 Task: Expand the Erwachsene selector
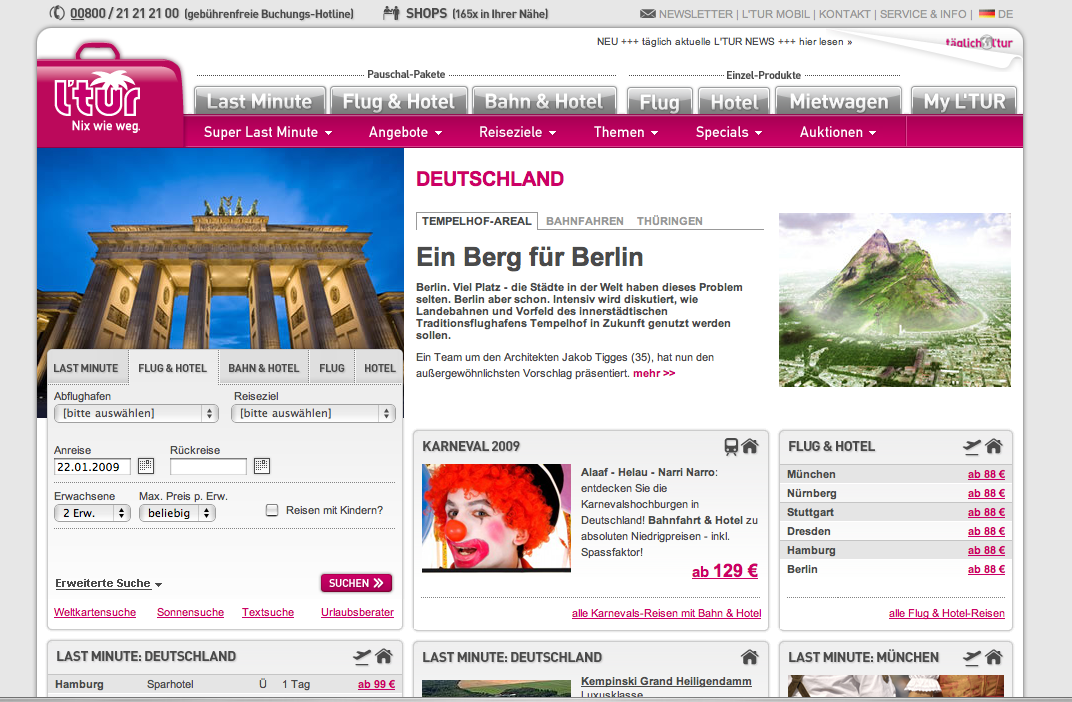point(92,513)
